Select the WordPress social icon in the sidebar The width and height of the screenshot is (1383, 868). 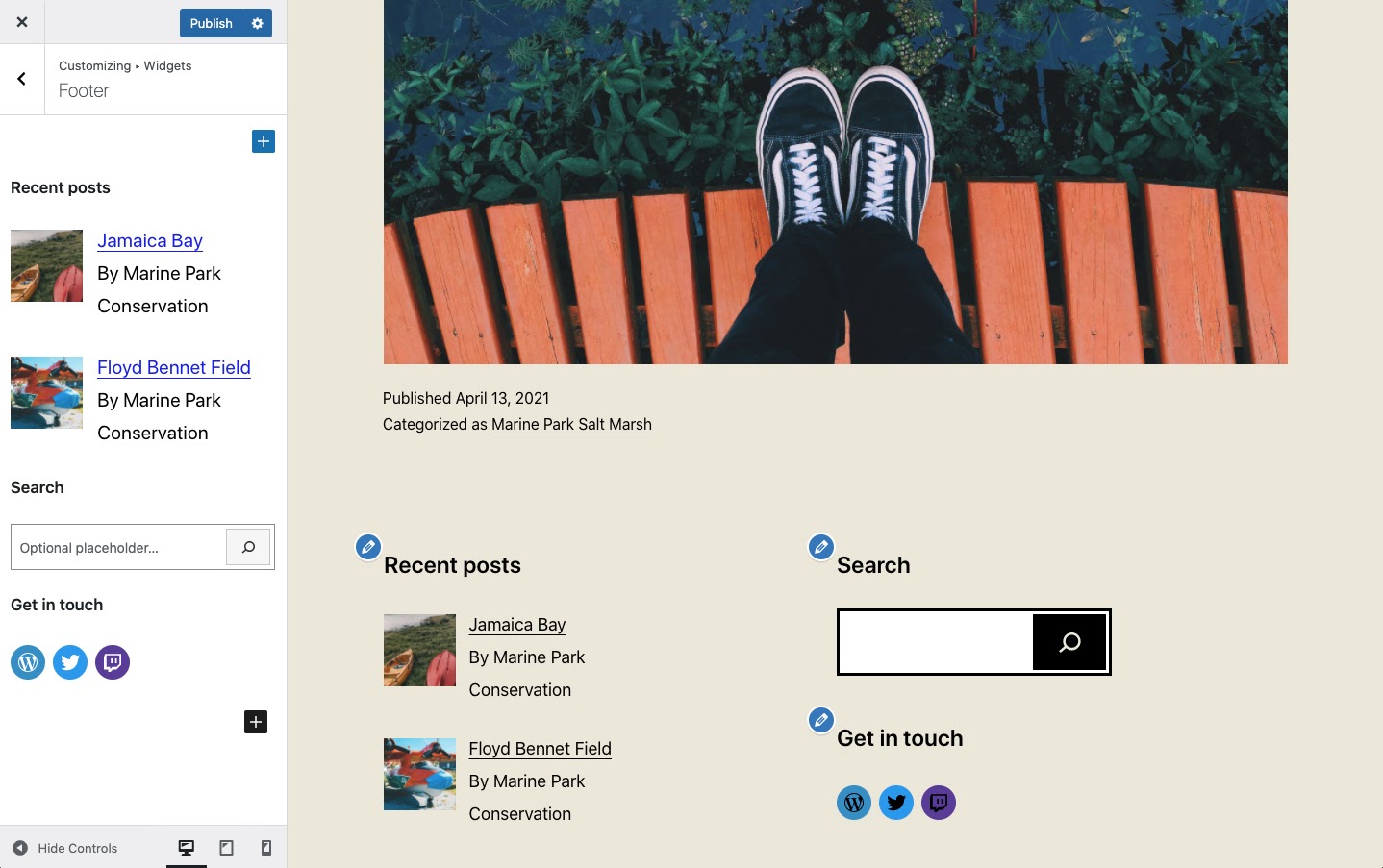coord(27,661)
